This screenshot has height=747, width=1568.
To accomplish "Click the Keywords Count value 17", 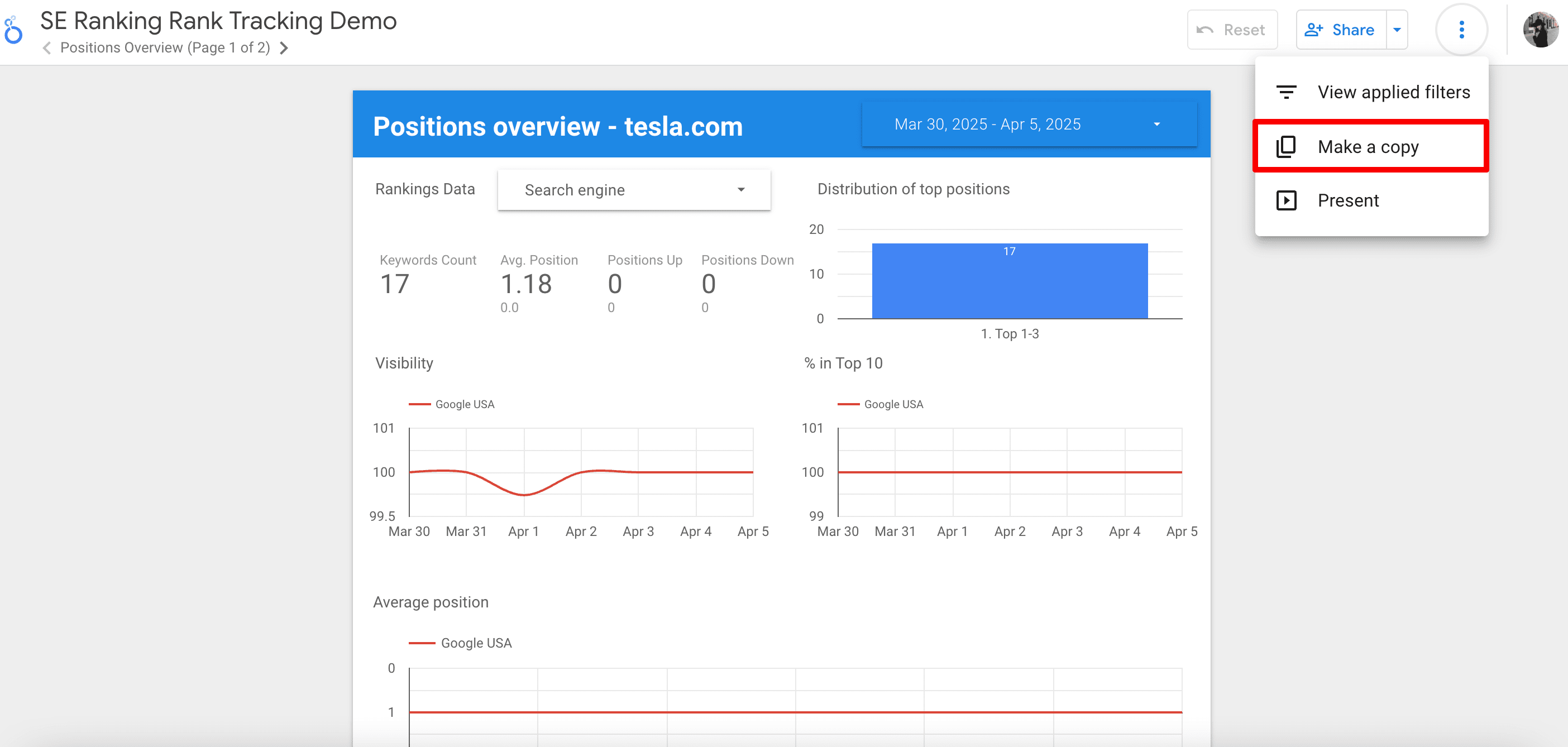I will 394,284.
